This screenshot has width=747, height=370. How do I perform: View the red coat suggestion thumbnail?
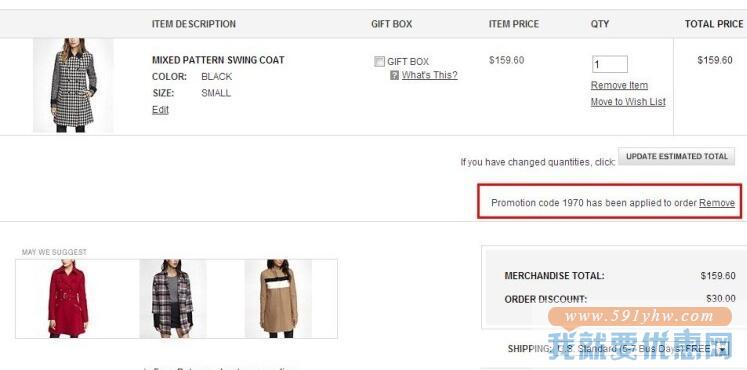coord(68,299)
